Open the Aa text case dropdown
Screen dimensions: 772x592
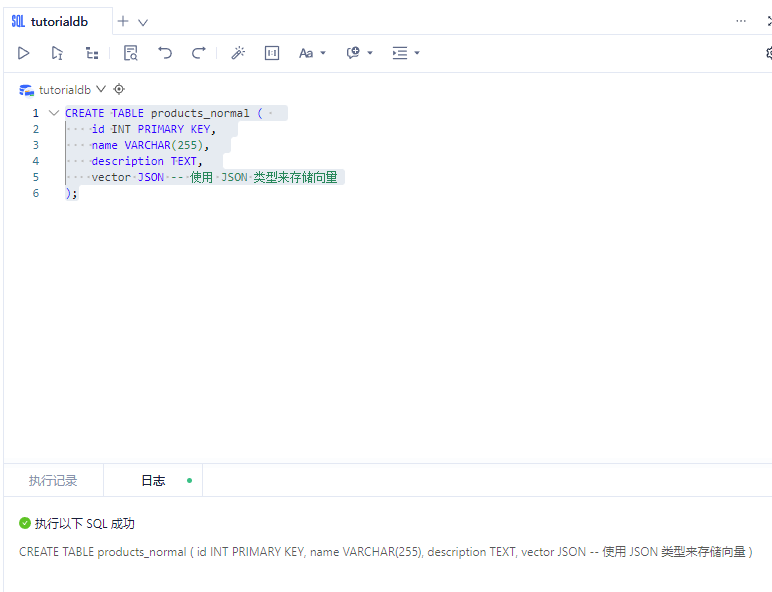tap(312, 53)
